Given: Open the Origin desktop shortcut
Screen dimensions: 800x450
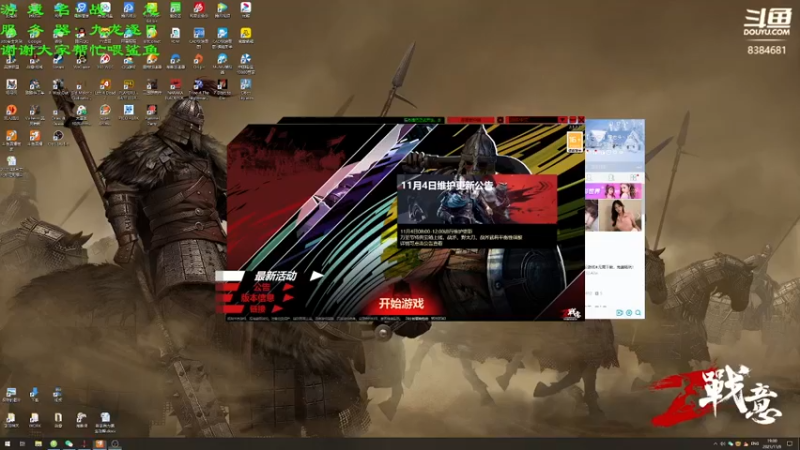Looking at the screenshot, I should coord(198,61).
